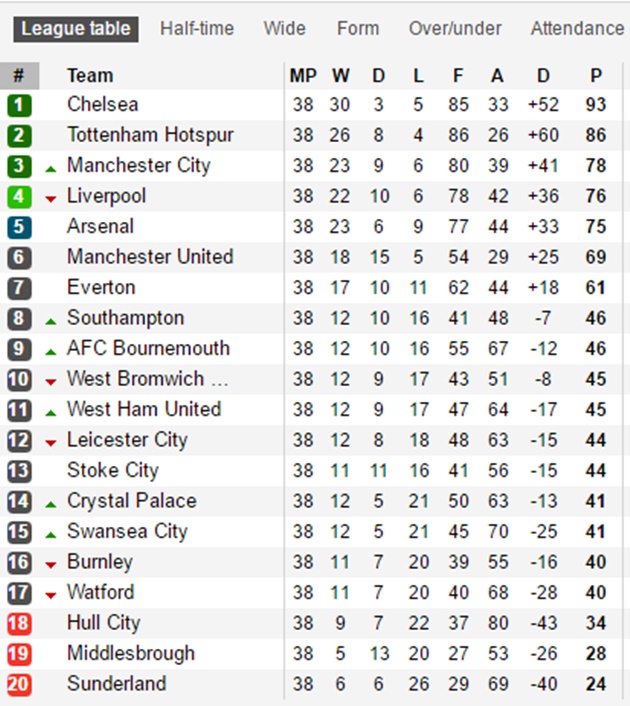630x706 pixels.
Task: Click the green up arrow beside Manchester City
Action: tap(51, 169)
